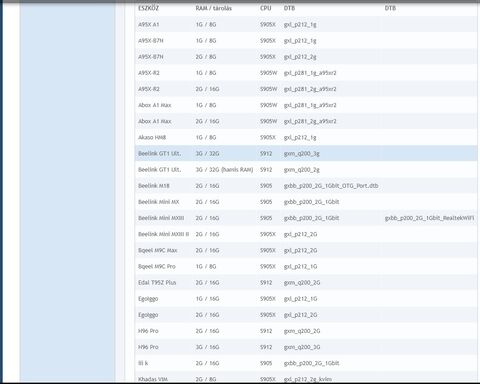Select the Bqeel M9C Max device cell
Viewport: 480px width, 384px height.
point(158,250)
